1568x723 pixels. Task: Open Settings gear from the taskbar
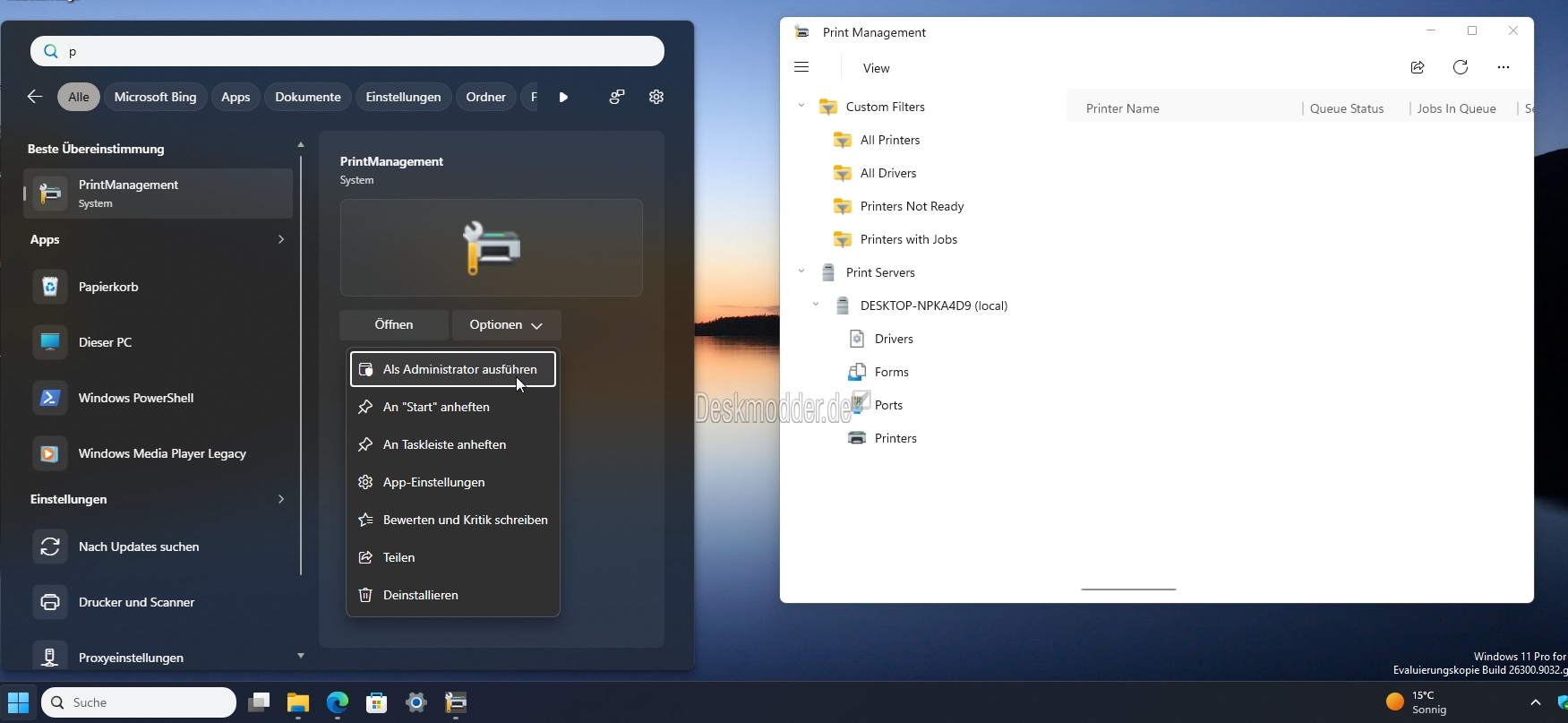pos(416,702)
